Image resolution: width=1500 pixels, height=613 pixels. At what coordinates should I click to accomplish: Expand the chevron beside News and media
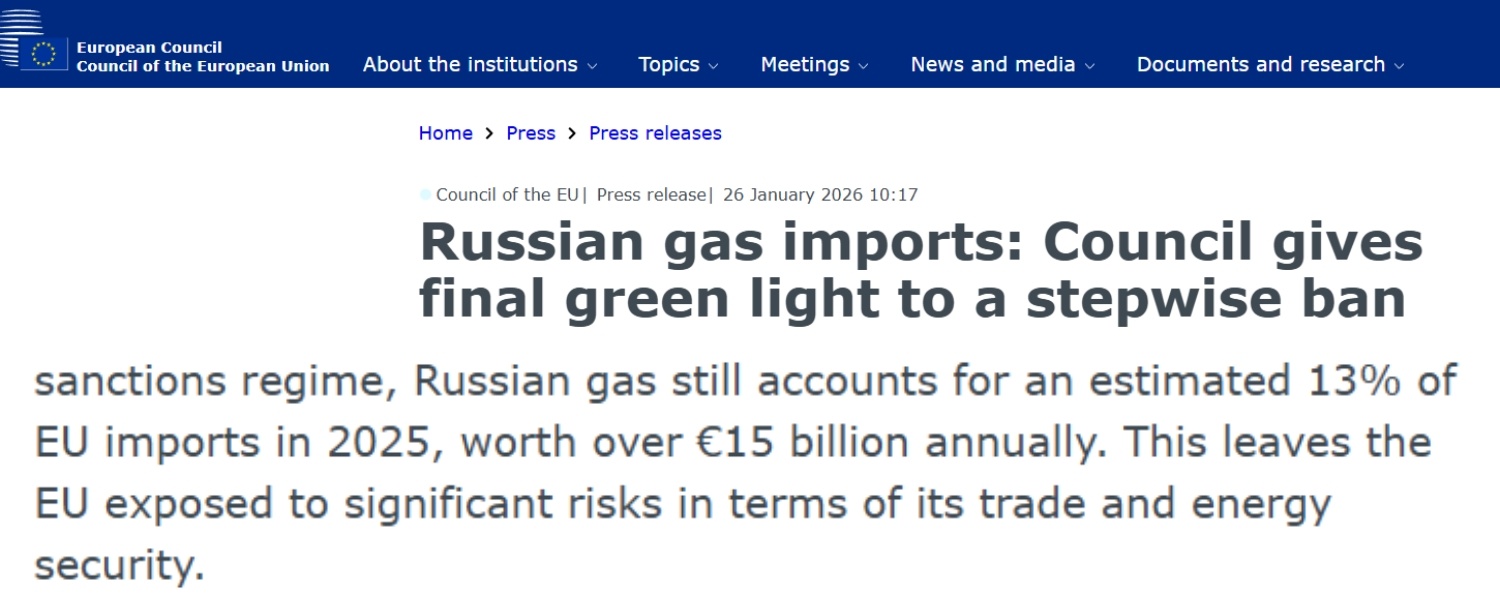click(x=1090, y=67)
